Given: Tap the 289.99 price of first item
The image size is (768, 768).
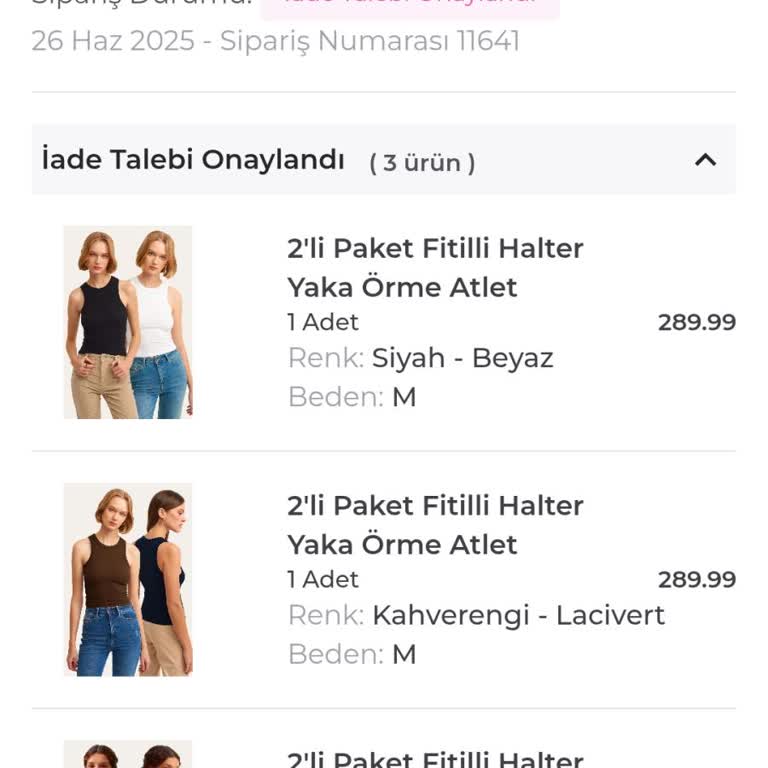Looking at the screenshot, I should click(x=696, y=322).
